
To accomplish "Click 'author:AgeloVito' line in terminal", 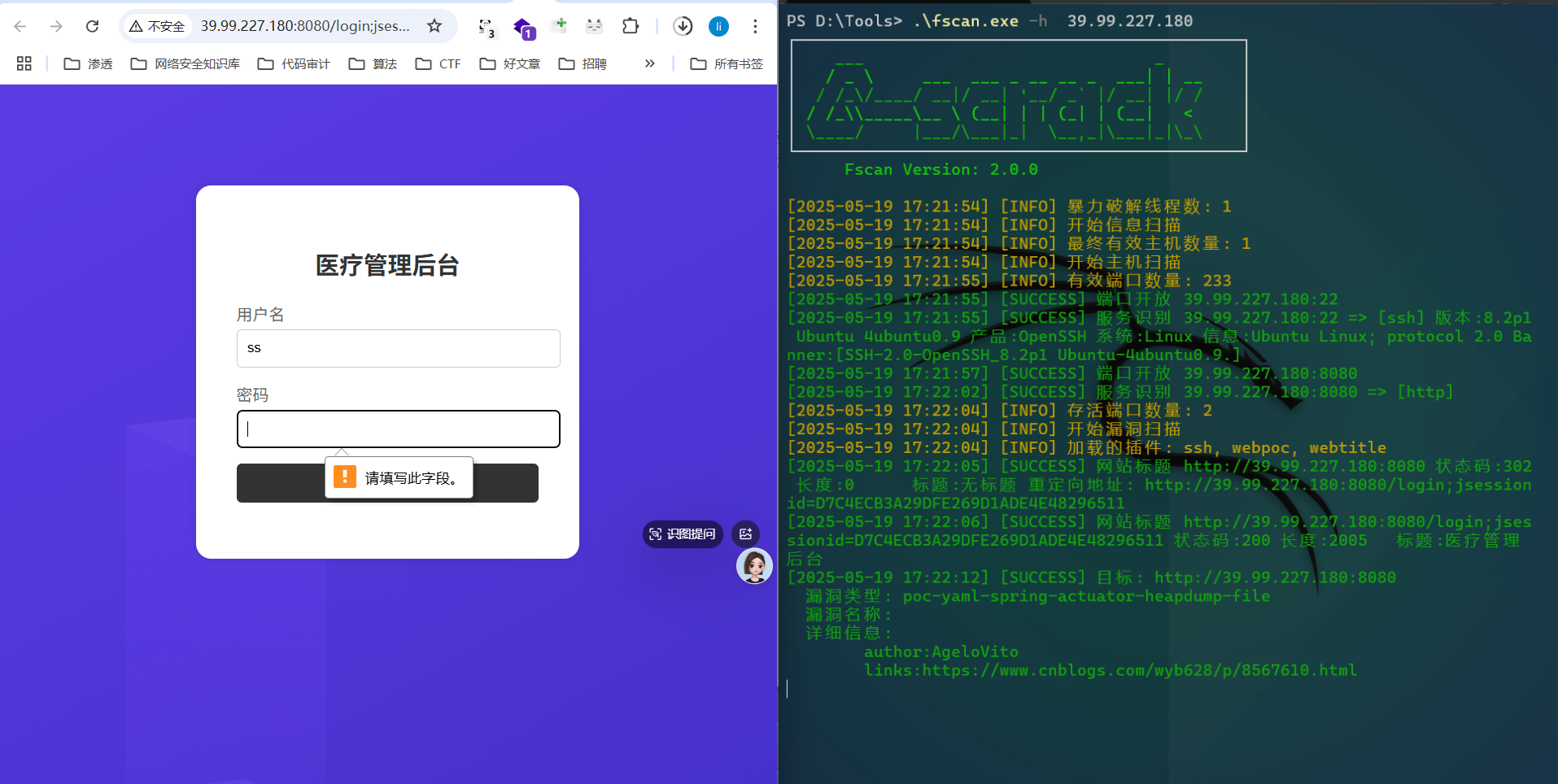I will coord(941,651).
